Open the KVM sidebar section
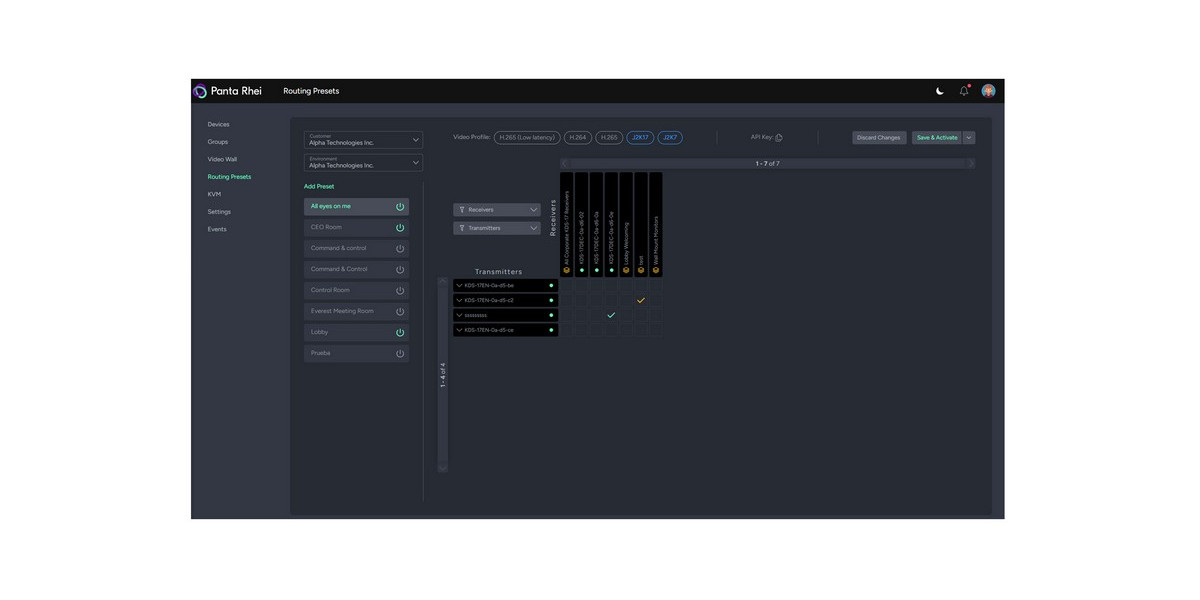The height and width of the screenshot is (600, 1200). coord(214,194)
